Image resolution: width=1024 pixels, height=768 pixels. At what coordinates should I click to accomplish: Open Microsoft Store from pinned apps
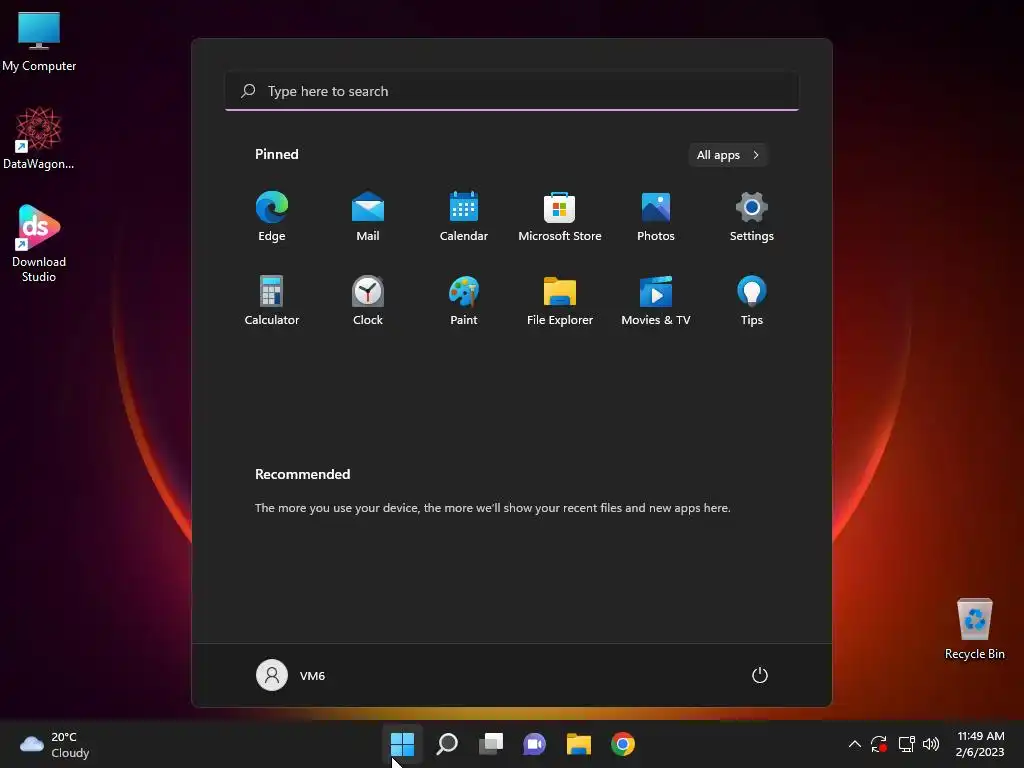(x=560, y=216)
